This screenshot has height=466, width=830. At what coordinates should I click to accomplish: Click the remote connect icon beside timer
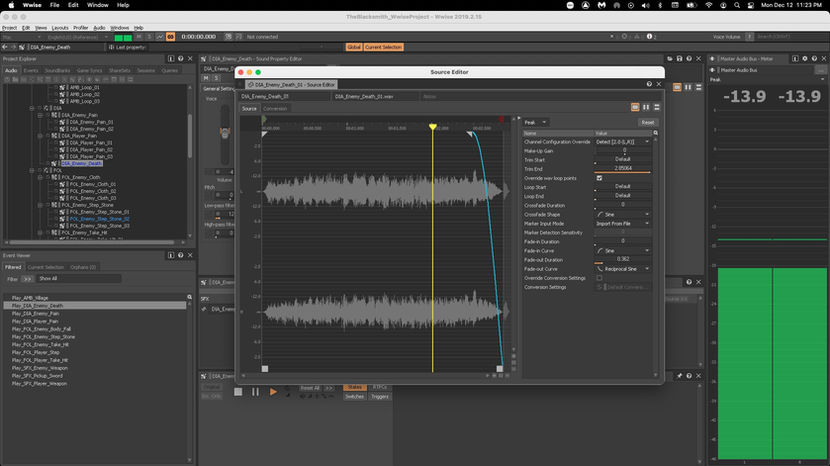click(229, 37)
